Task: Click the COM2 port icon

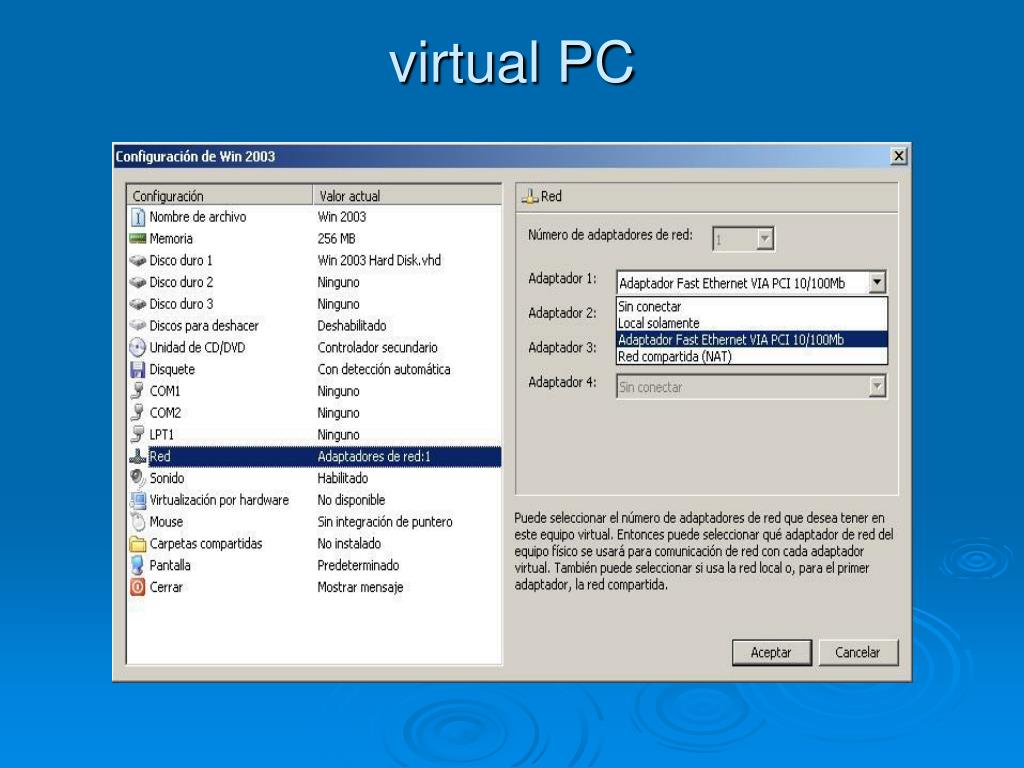Action: point(138,413)
